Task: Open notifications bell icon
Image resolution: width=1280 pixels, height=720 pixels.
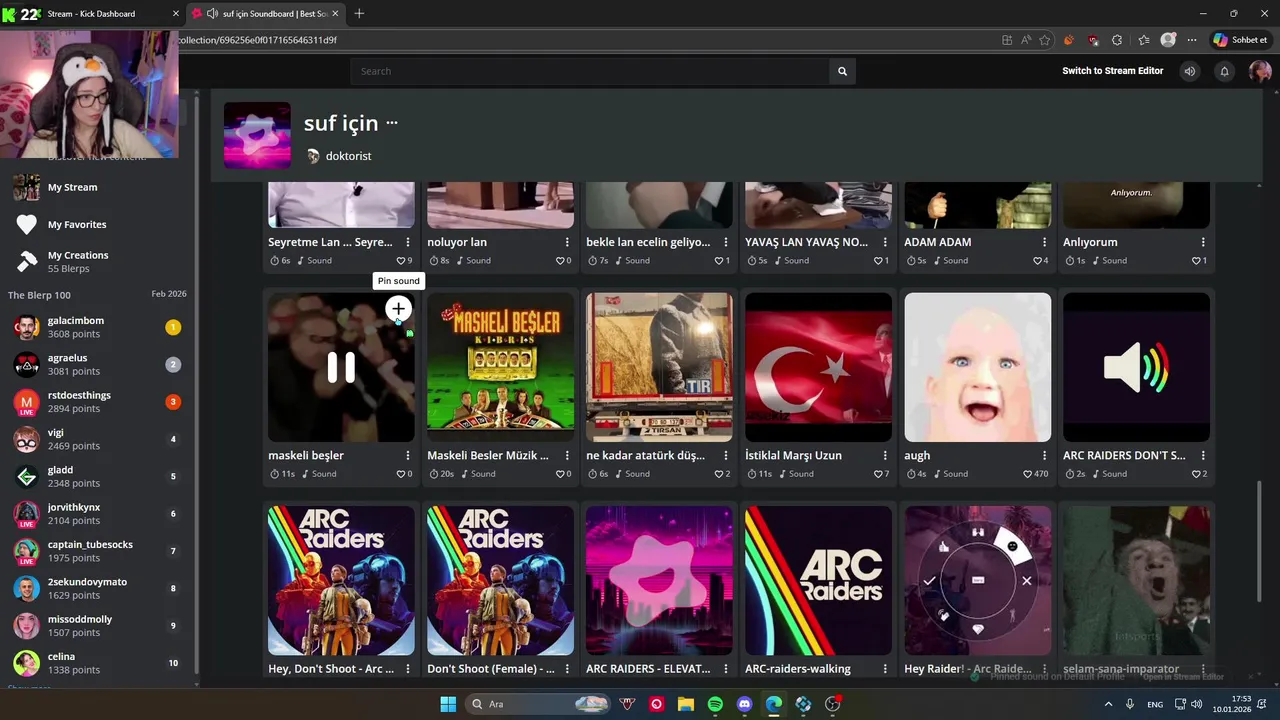Action: 1224,71
